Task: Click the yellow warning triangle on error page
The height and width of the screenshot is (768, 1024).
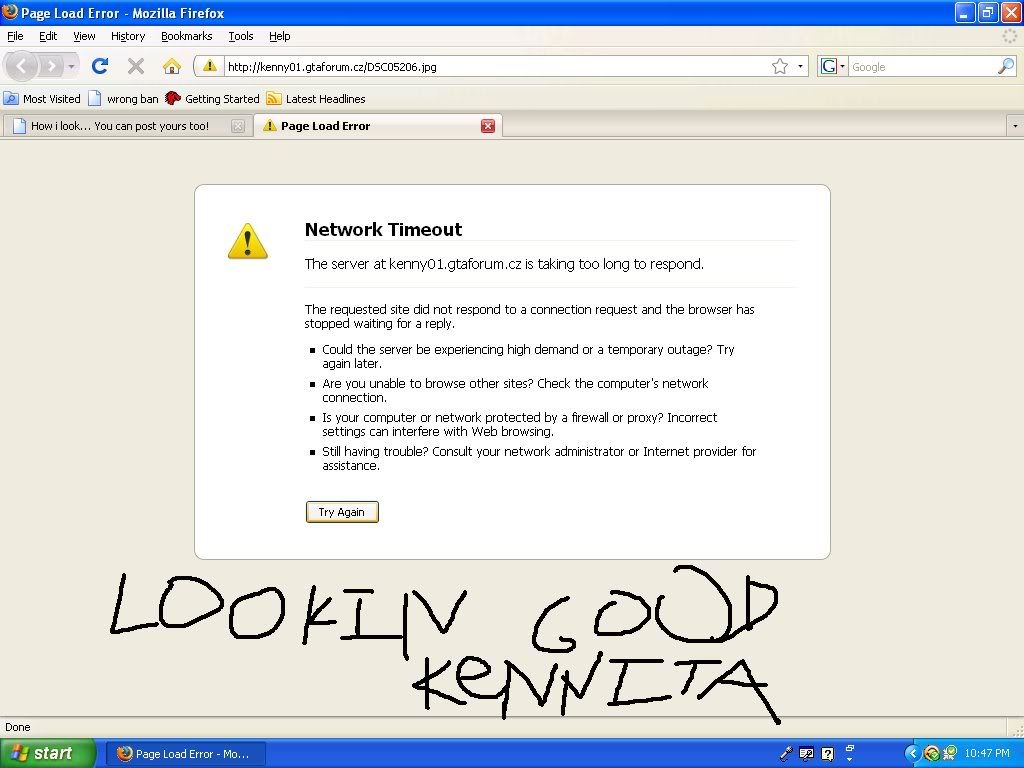Action: [x=248, y=241]
